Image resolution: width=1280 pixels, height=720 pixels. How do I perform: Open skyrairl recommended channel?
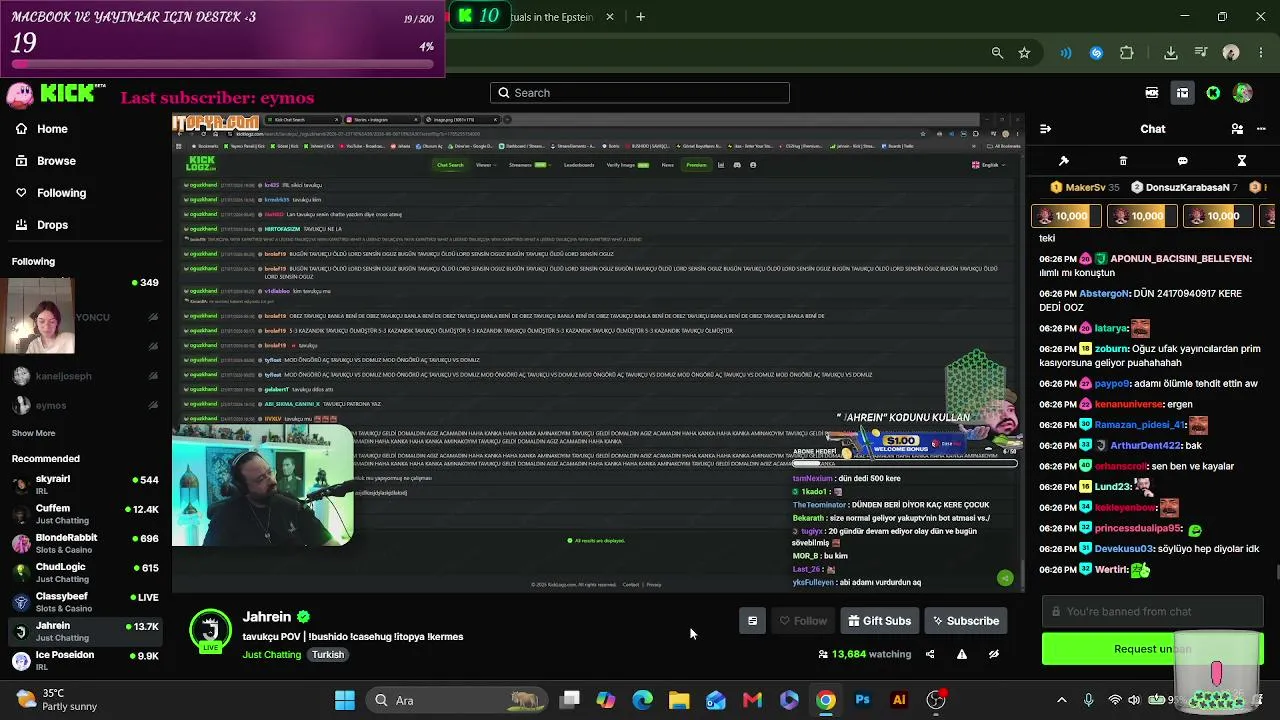[x=85, y=485]
